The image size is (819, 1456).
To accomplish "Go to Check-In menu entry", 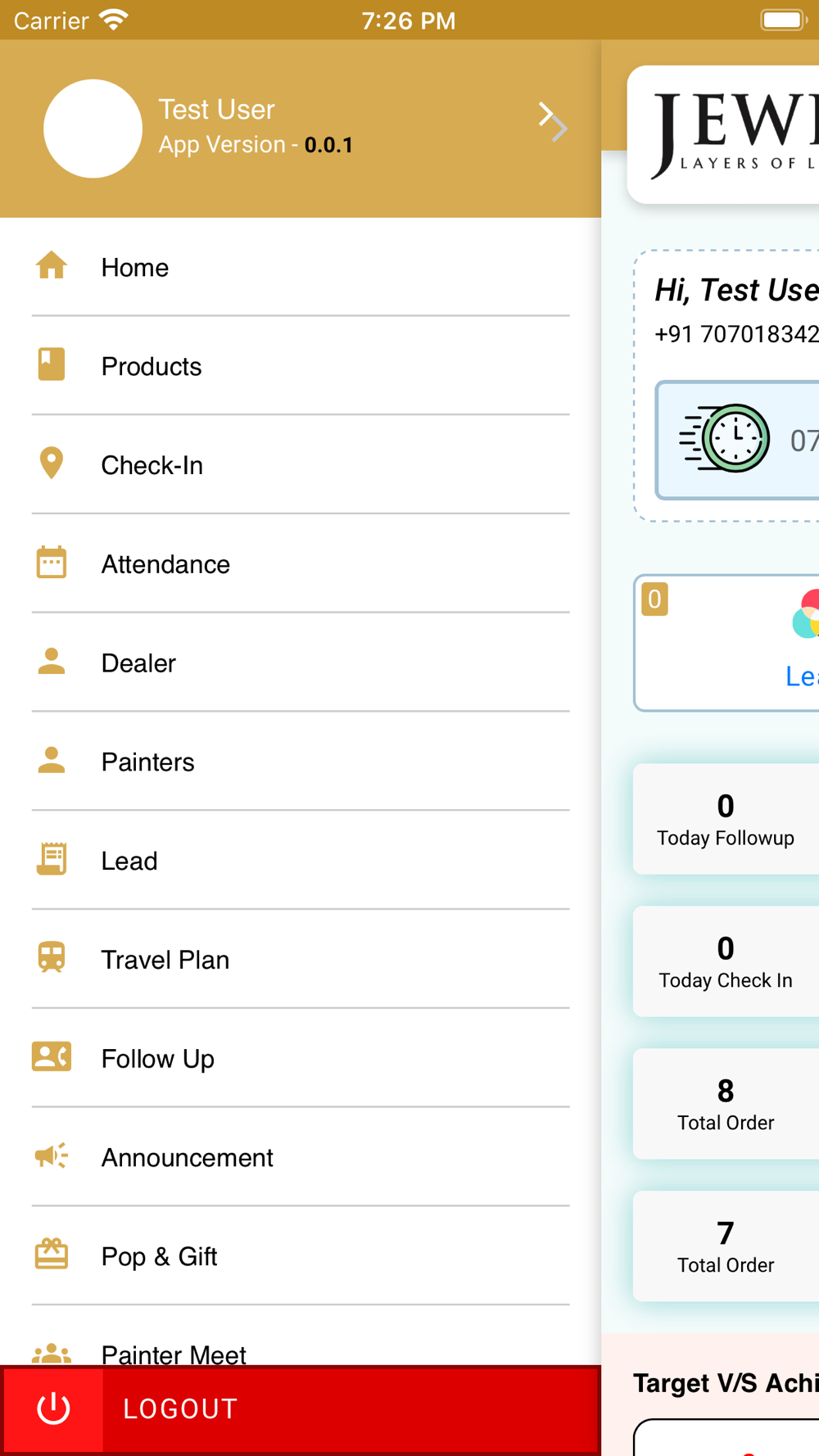I will click(x=301, y=465).
